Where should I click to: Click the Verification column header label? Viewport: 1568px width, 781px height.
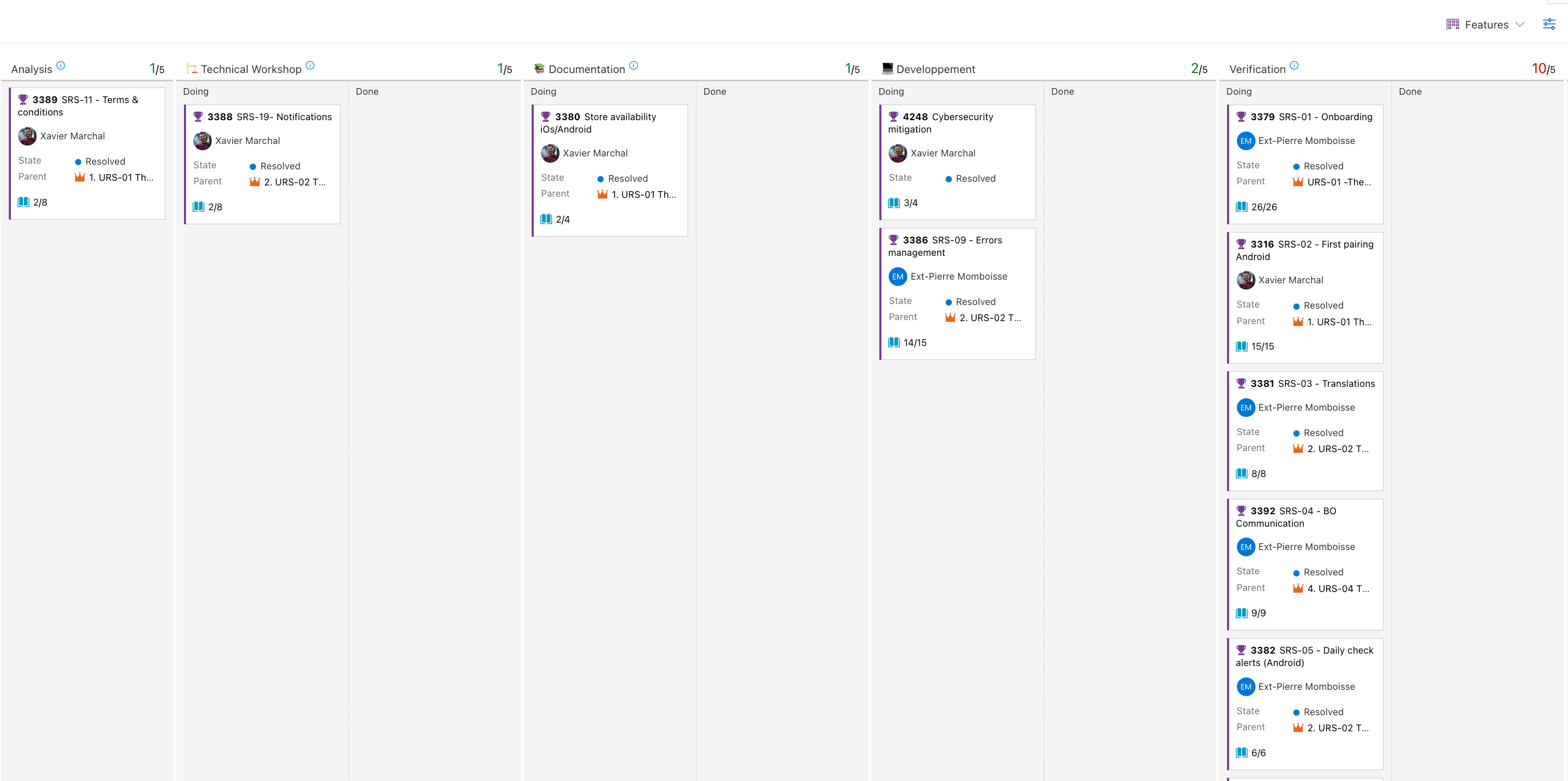pyautogui.click(x=1257, y=69)
